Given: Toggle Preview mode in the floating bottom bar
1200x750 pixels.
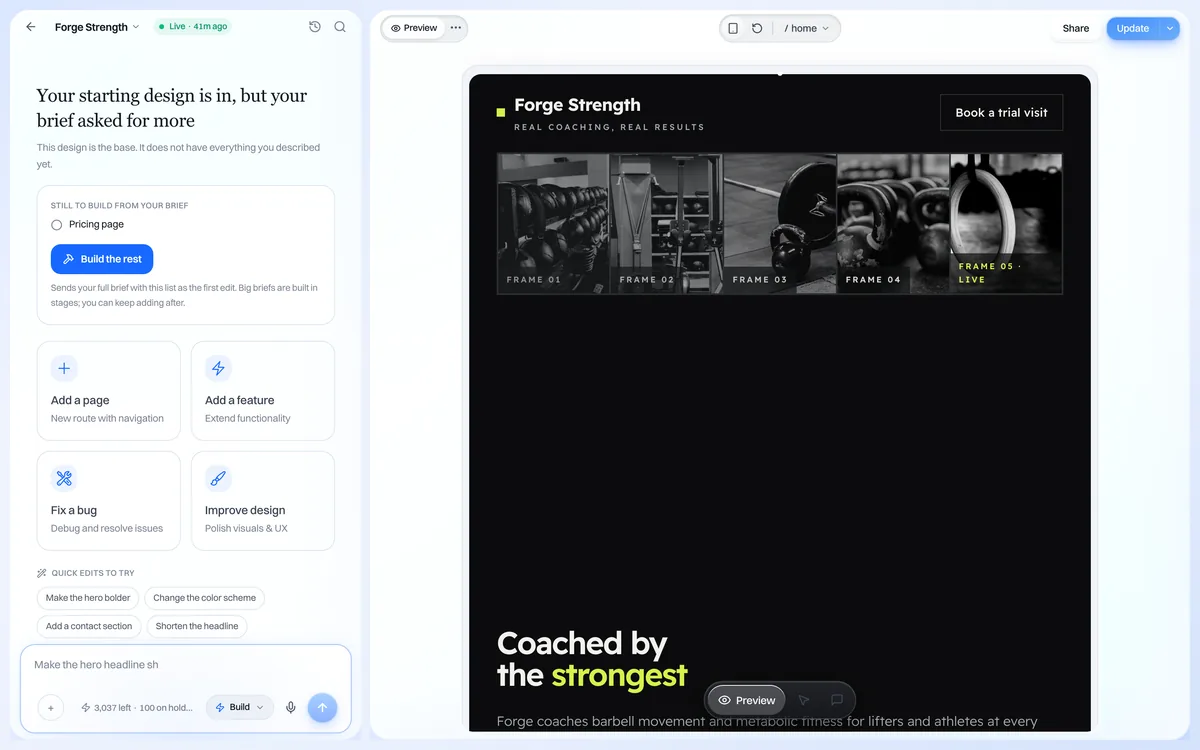Looking at the screenshot, I should (x=747, y=700).
